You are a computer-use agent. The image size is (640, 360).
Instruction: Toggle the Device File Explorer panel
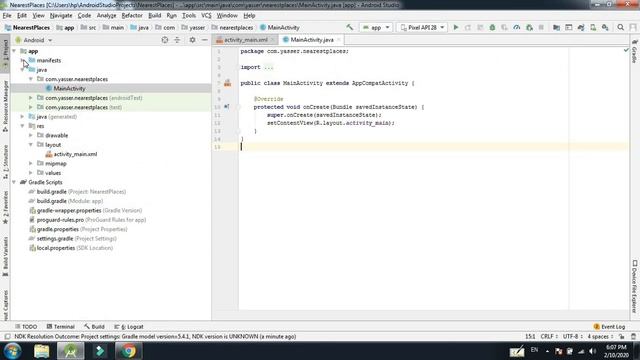[635, 287]
